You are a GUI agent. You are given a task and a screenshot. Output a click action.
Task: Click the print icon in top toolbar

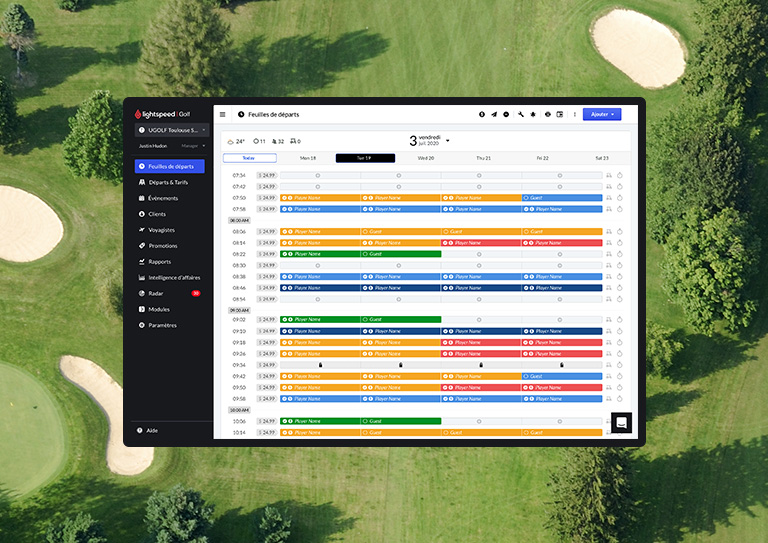547,114
